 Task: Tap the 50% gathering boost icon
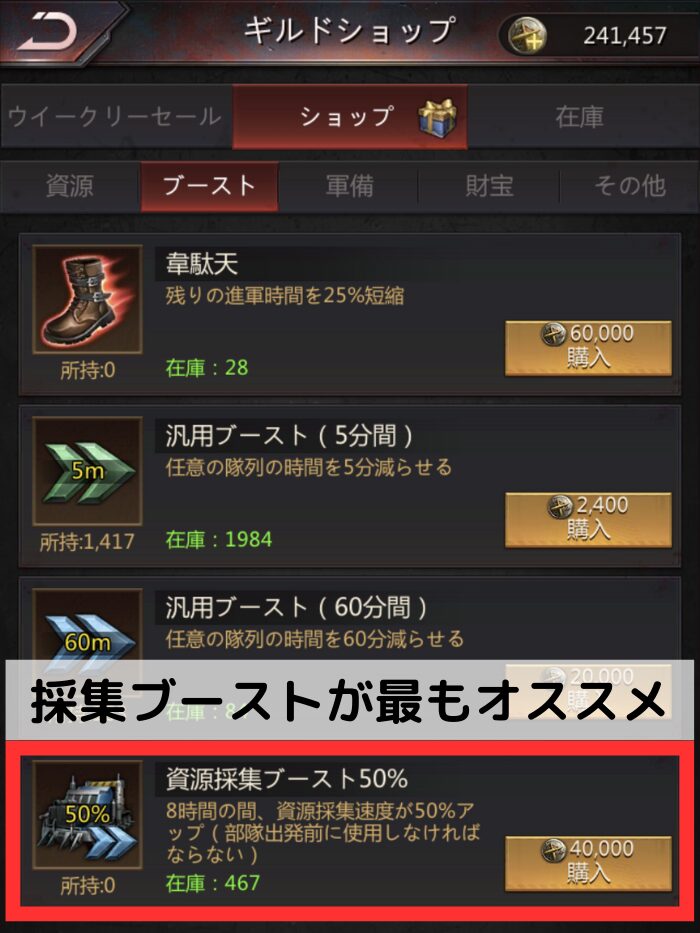pyautogui.click(x=88, y=815)
